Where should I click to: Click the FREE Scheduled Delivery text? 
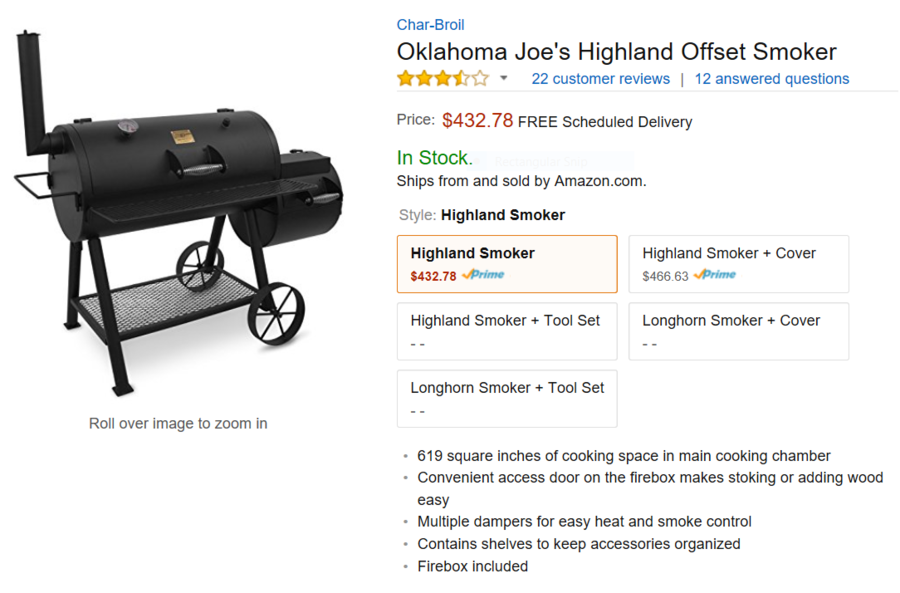point(605,122)
